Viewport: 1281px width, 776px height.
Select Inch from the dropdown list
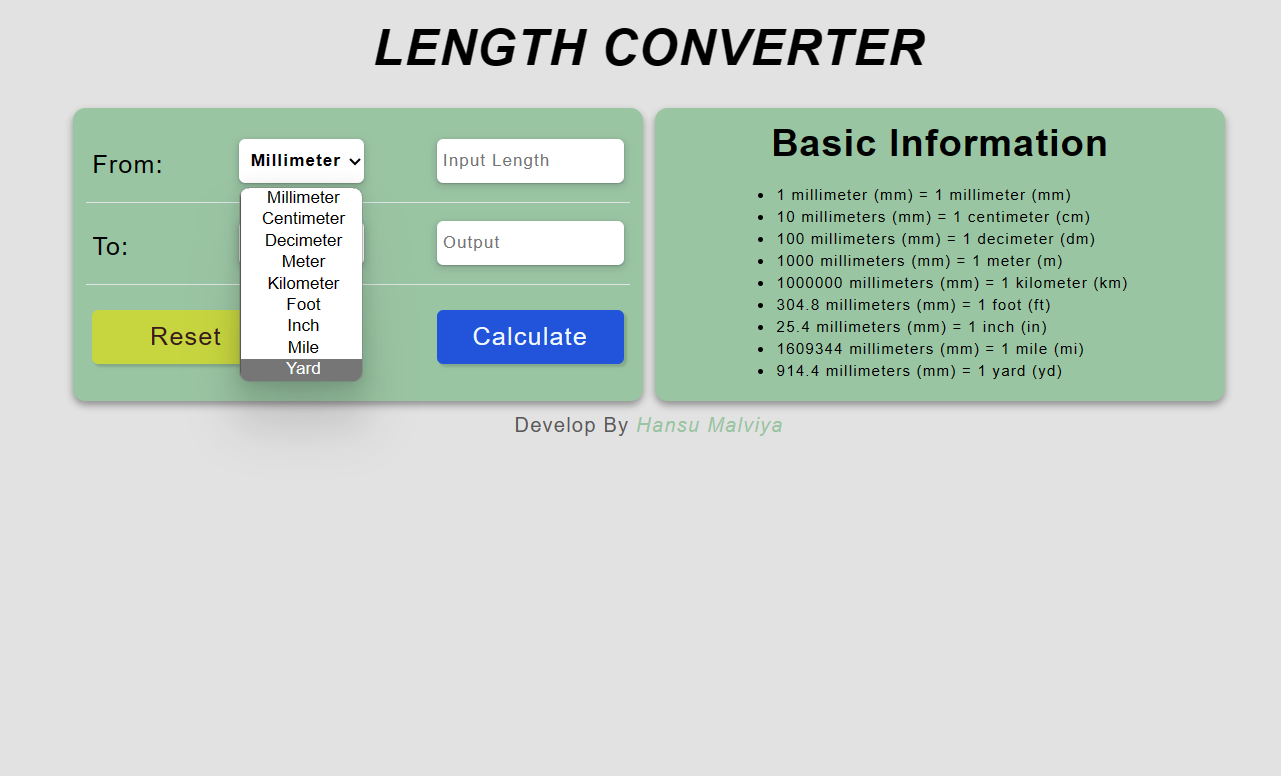pyautogui.click(x=302, y=325)
